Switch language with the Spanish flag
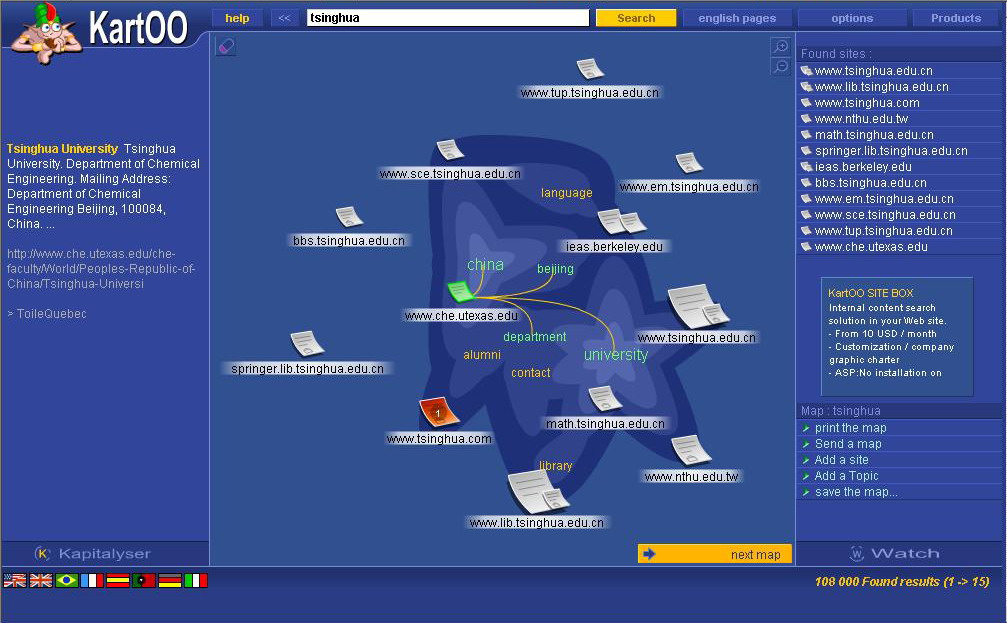 pyautogui.click(x=118, y=581)
